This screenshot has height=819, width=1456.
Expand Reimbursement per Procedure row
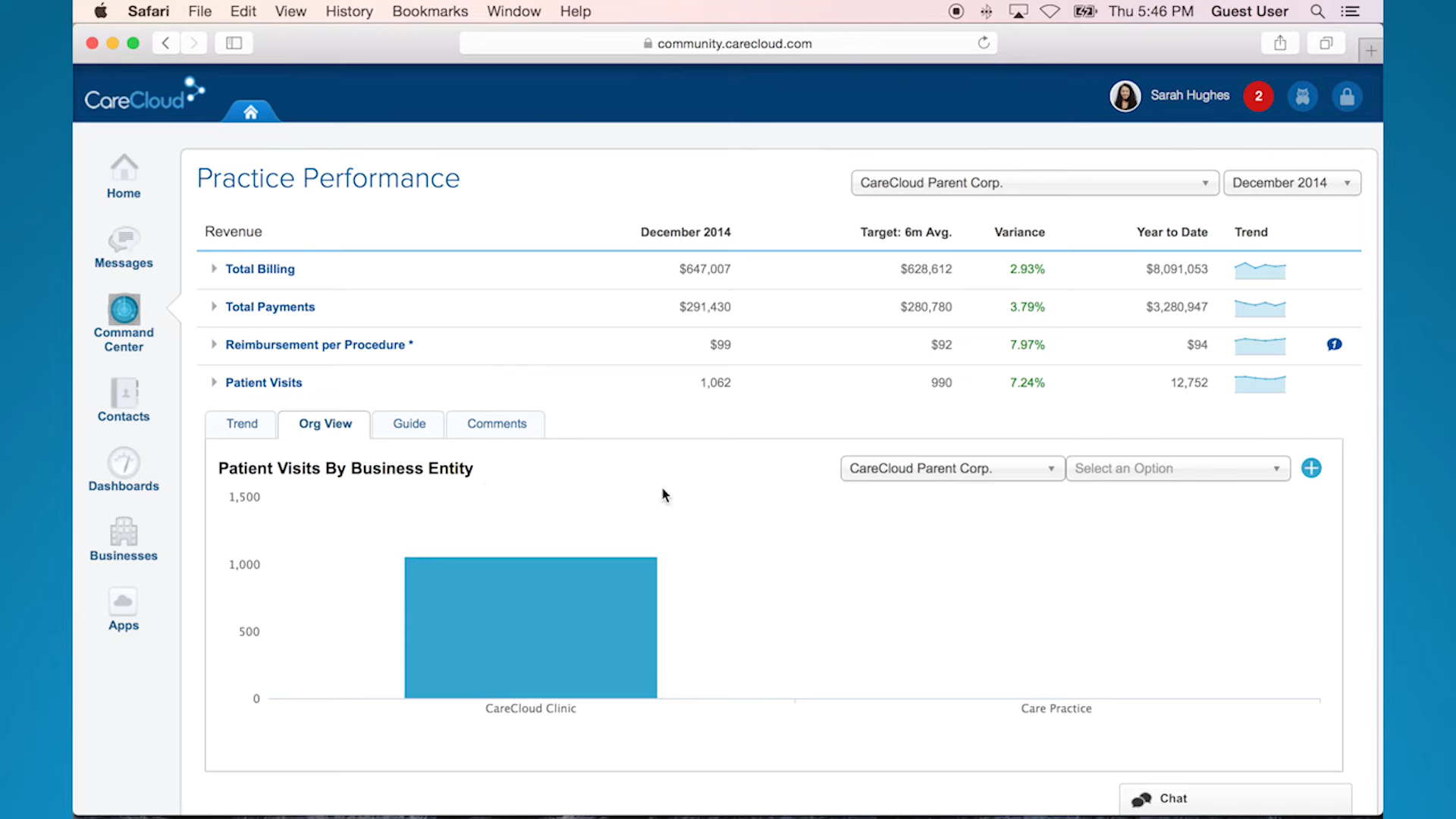[214, 344]
